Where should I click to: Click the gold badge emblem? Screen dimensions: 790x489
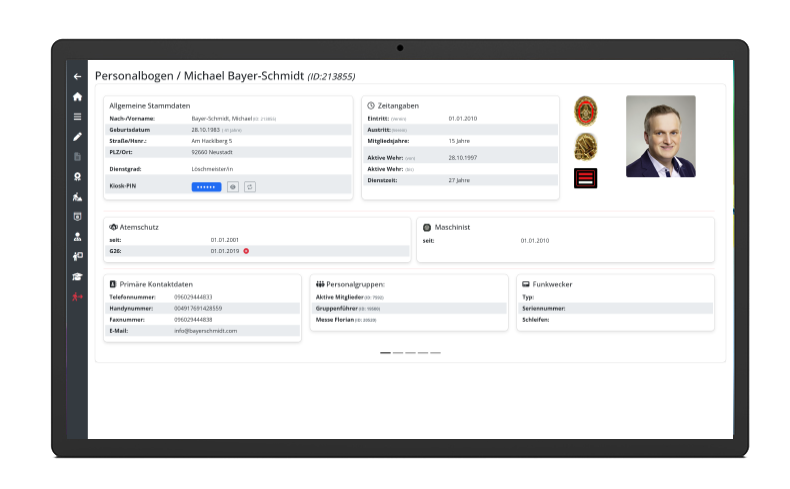(x=586, y=147)
